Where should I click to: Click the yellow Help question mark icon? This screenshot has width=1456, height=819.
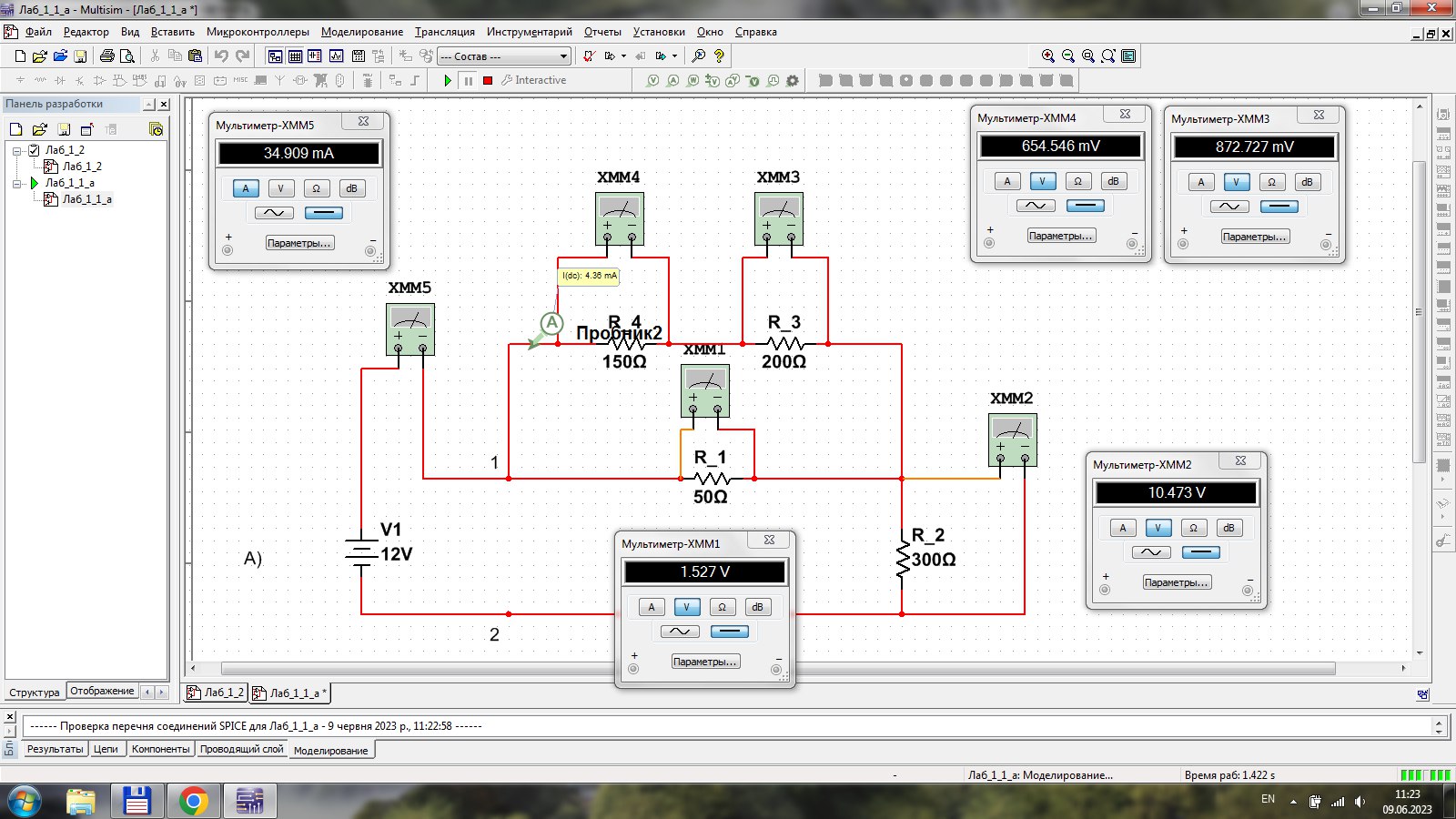coord(719,56)
